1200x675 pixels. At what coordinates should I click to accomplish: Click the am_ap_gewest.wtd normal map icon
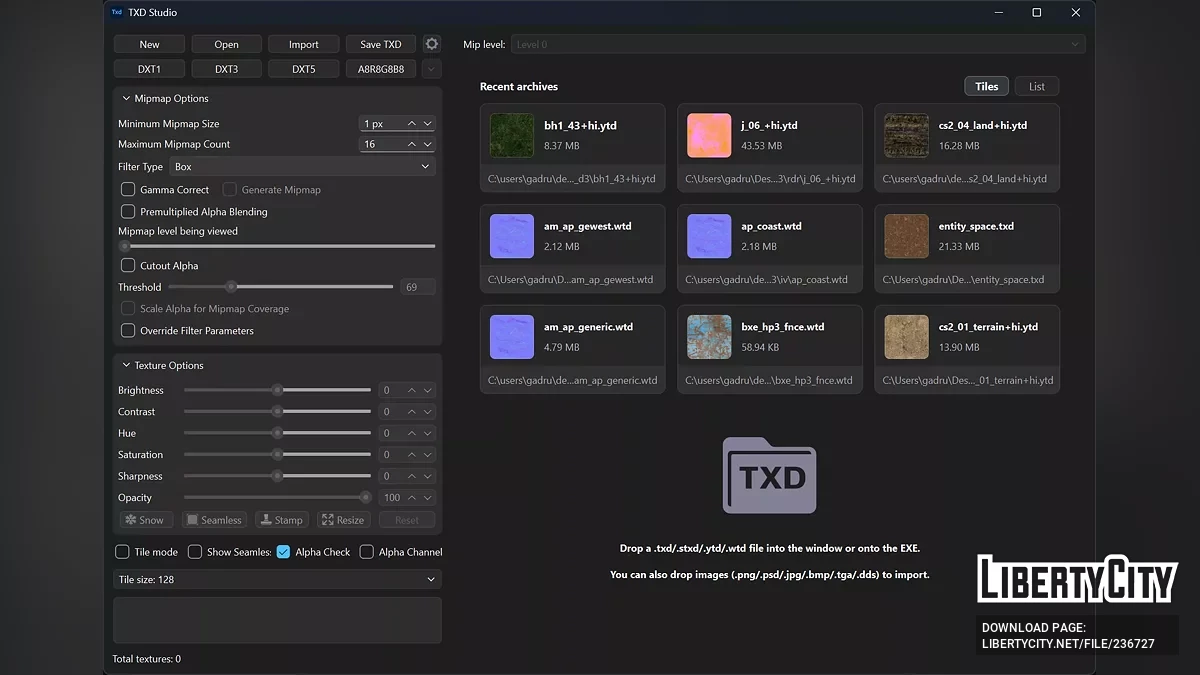click(512, 236)
